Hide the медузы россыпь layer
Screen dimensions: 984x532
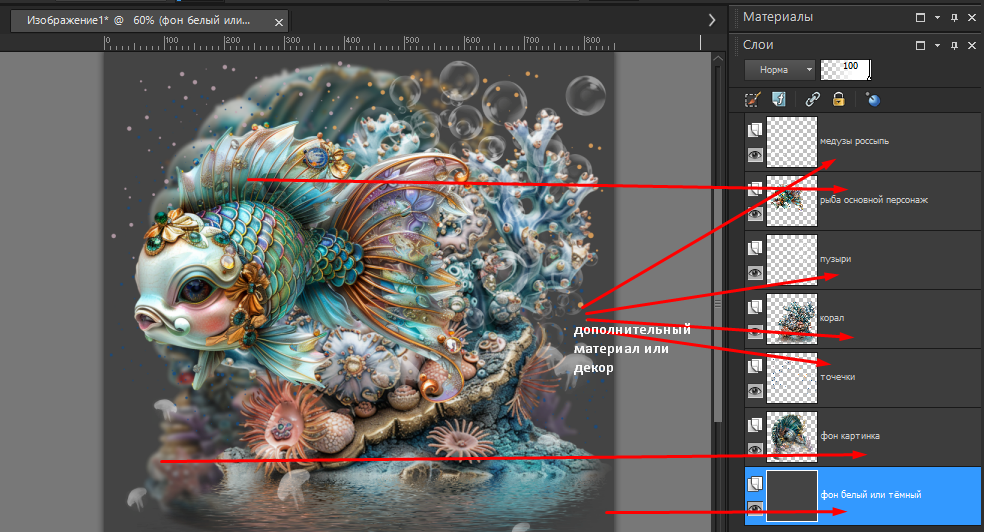point(756,155)
